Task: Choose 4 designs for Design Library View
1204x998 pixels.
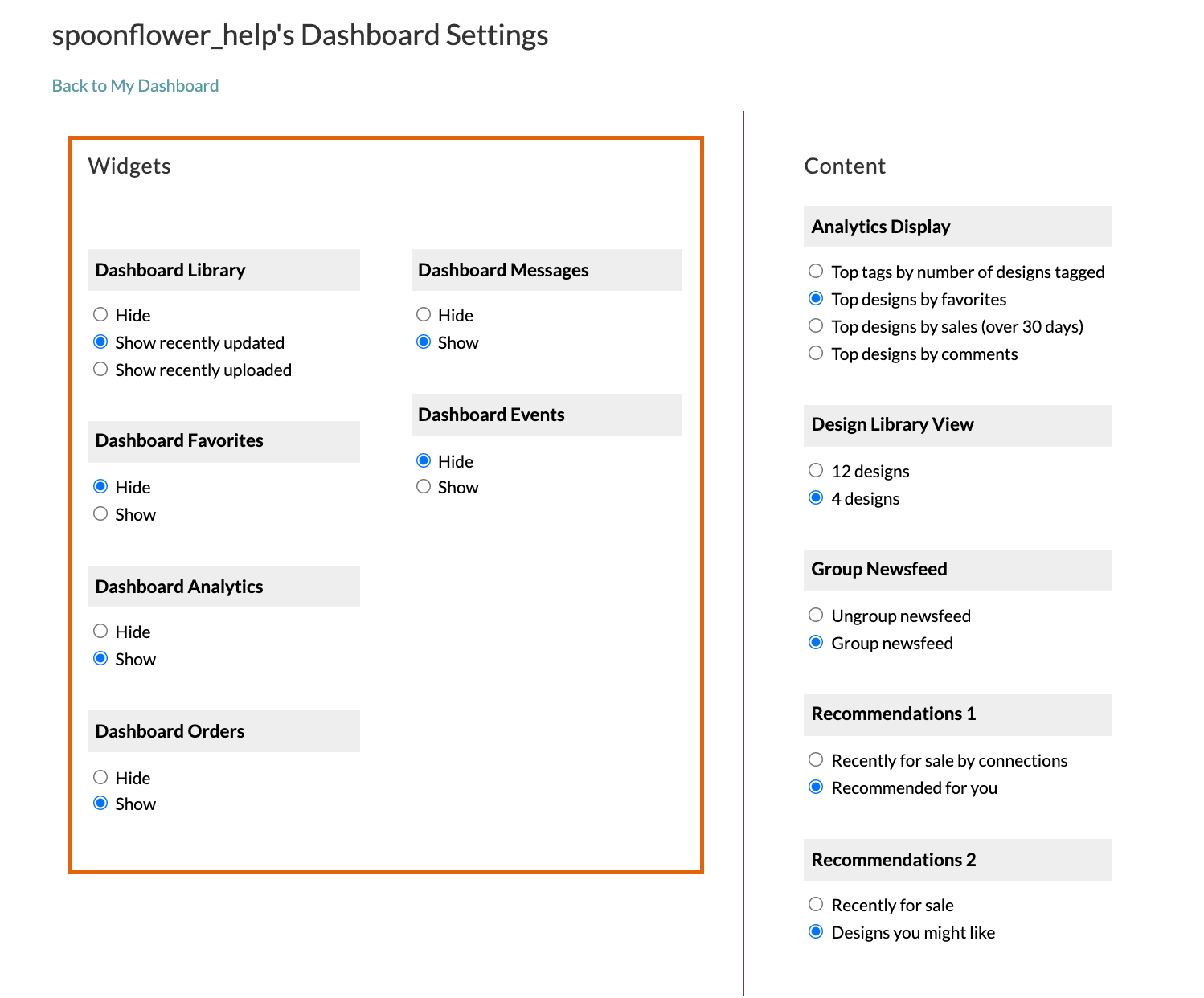Action: tap(816, 497)
